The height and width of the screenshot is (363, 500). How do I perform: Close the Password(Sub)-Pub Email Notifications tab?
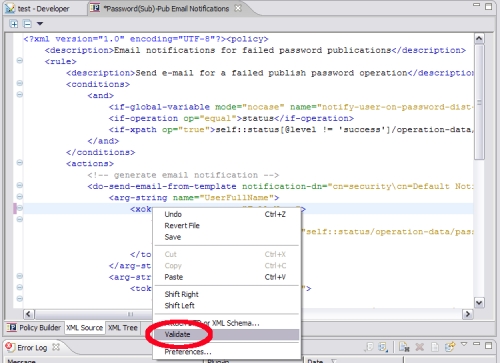tap(238, 8)
